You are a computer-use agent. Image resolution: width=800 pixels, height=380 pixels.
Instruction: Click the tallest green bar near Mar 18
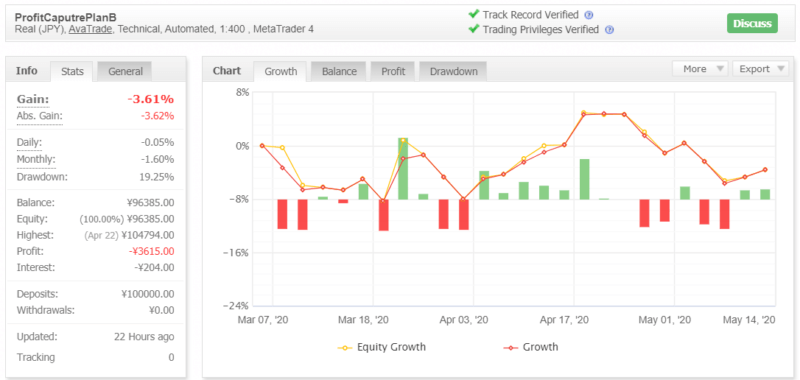point(403,168)
